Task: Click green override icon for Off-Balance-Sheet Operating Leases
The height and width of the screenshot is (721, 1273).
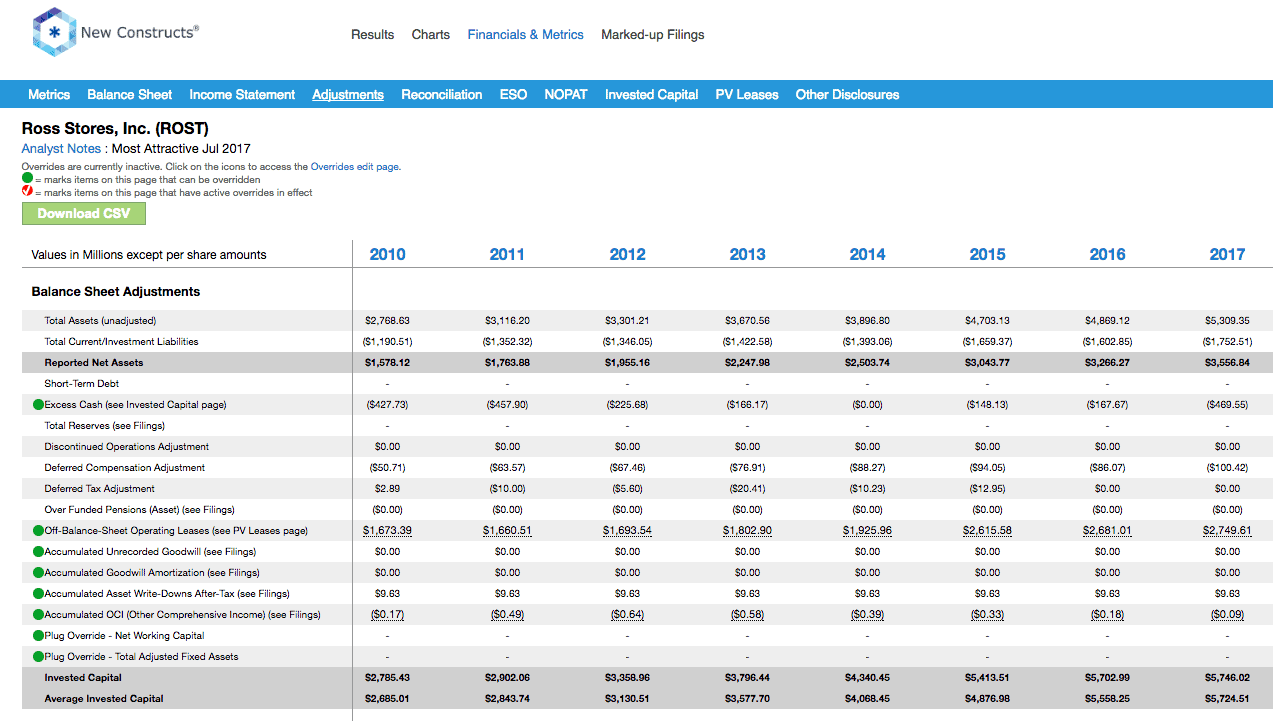Action: click(38, 531)
